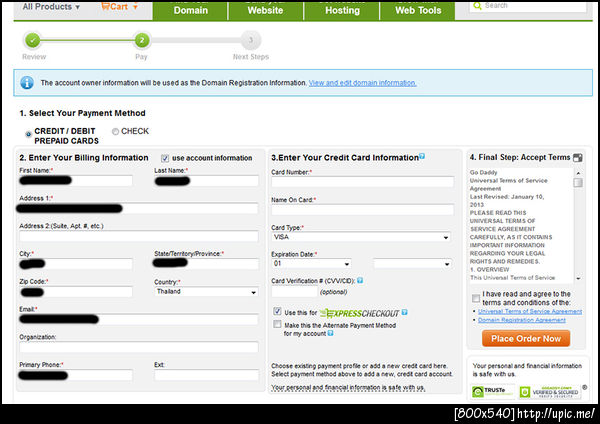Viewport: 600px width, 424px height.
Task: Click help icon next to Enter Your Credit Card Information
Action: click(x=422, y=156)
